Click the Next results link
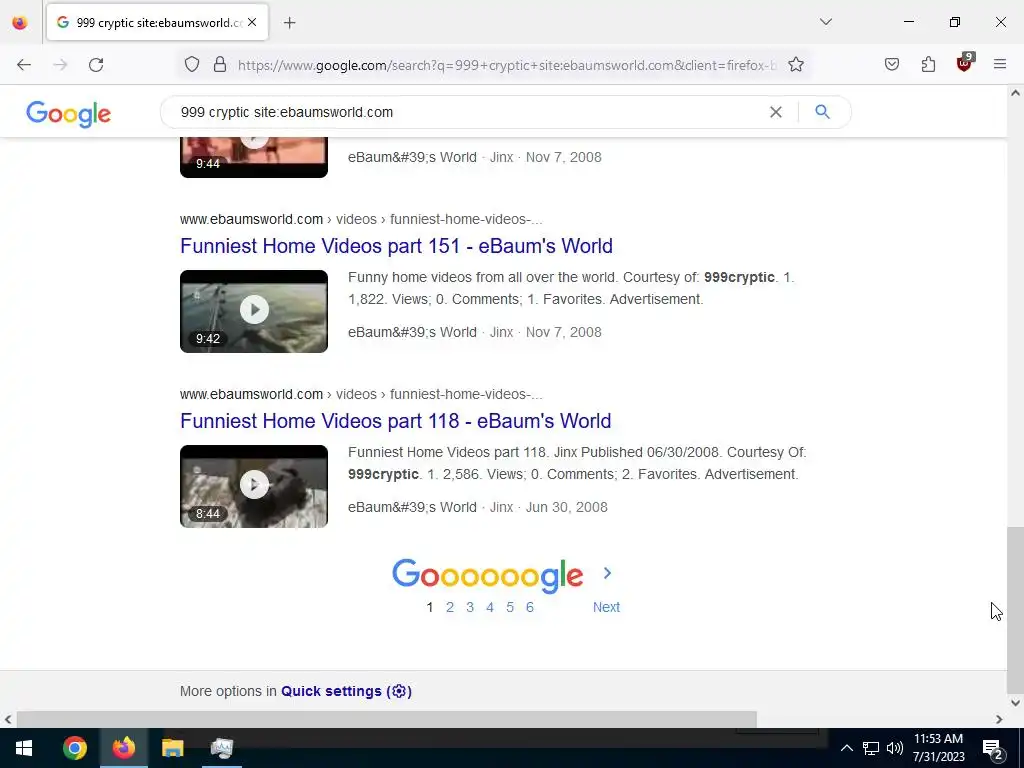Screen dimensions: 1024x768 [606, 607]
